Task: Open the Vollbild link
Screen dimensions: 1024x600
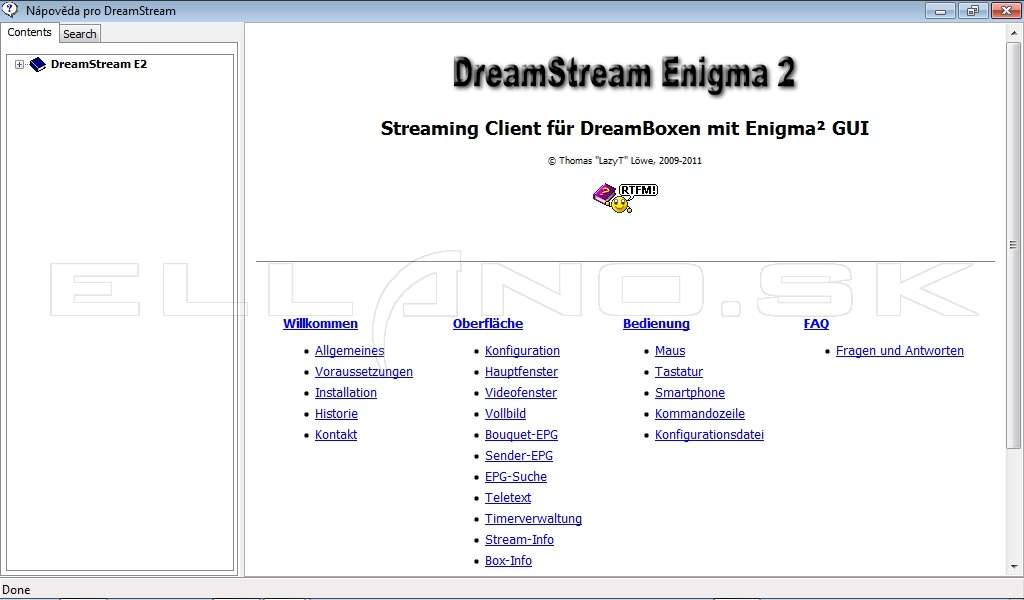Action: [505, 413]
